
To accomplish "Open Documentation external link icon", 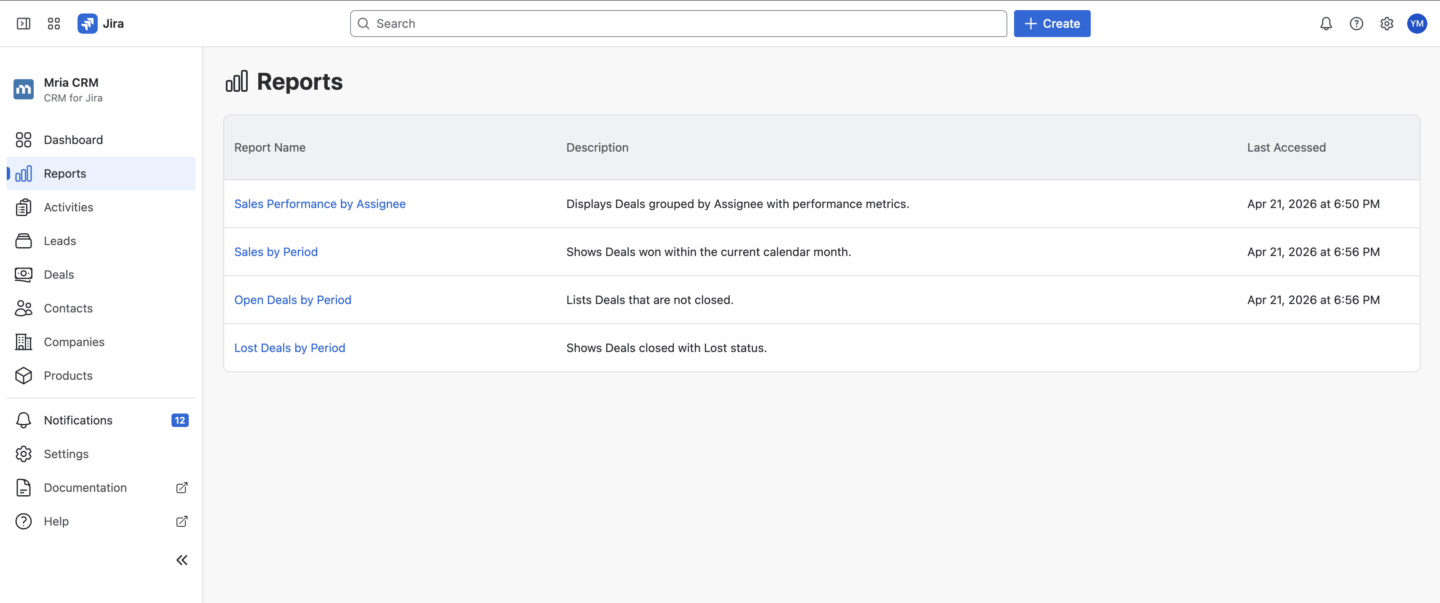I will click(182, 488).
